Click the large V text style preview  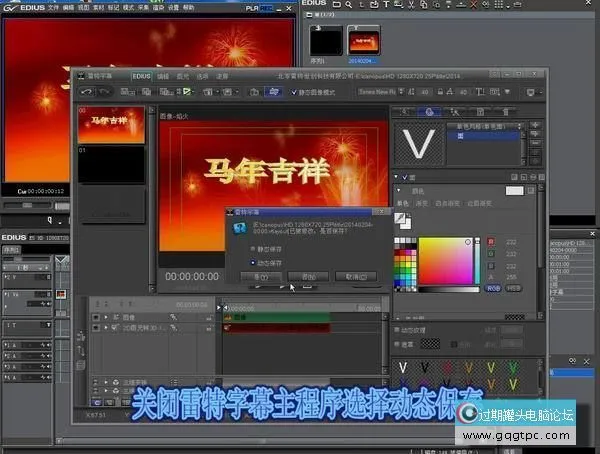[x=417, y=143]
